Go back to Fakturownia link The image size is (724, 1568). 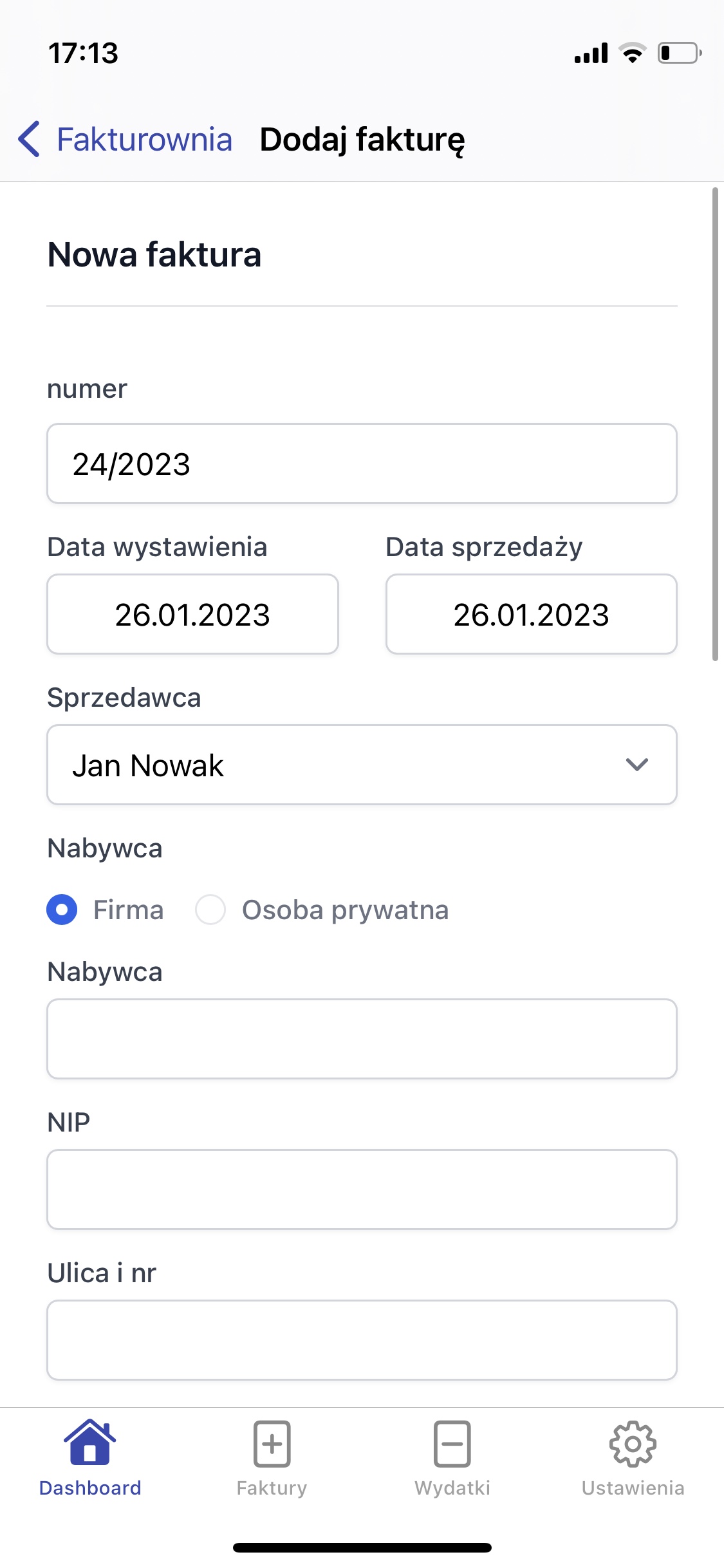click(144, 139)
